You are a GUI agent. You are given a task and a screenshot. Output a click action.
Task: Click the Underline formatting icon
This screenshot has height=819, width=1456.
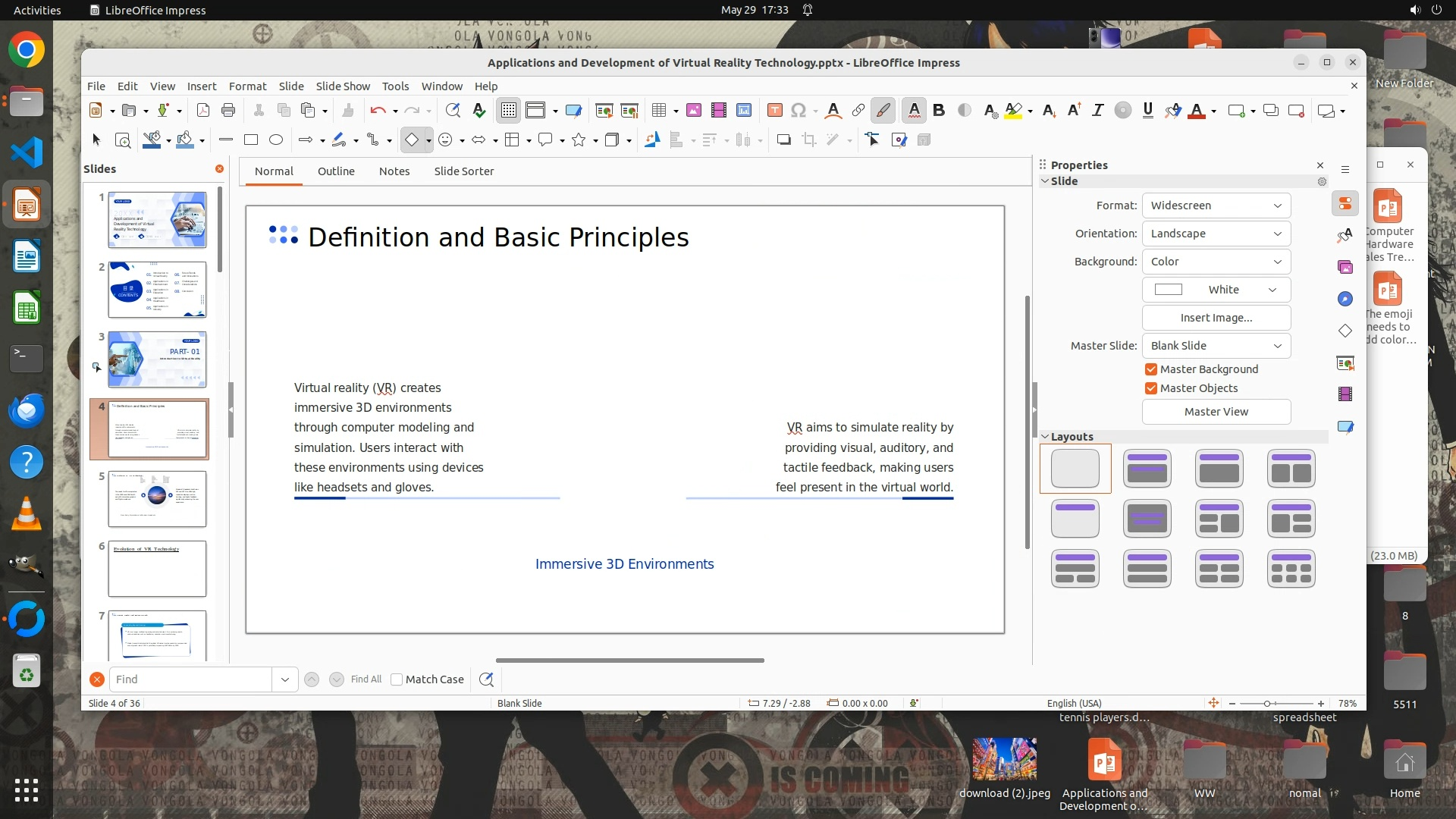[1147, 111]
